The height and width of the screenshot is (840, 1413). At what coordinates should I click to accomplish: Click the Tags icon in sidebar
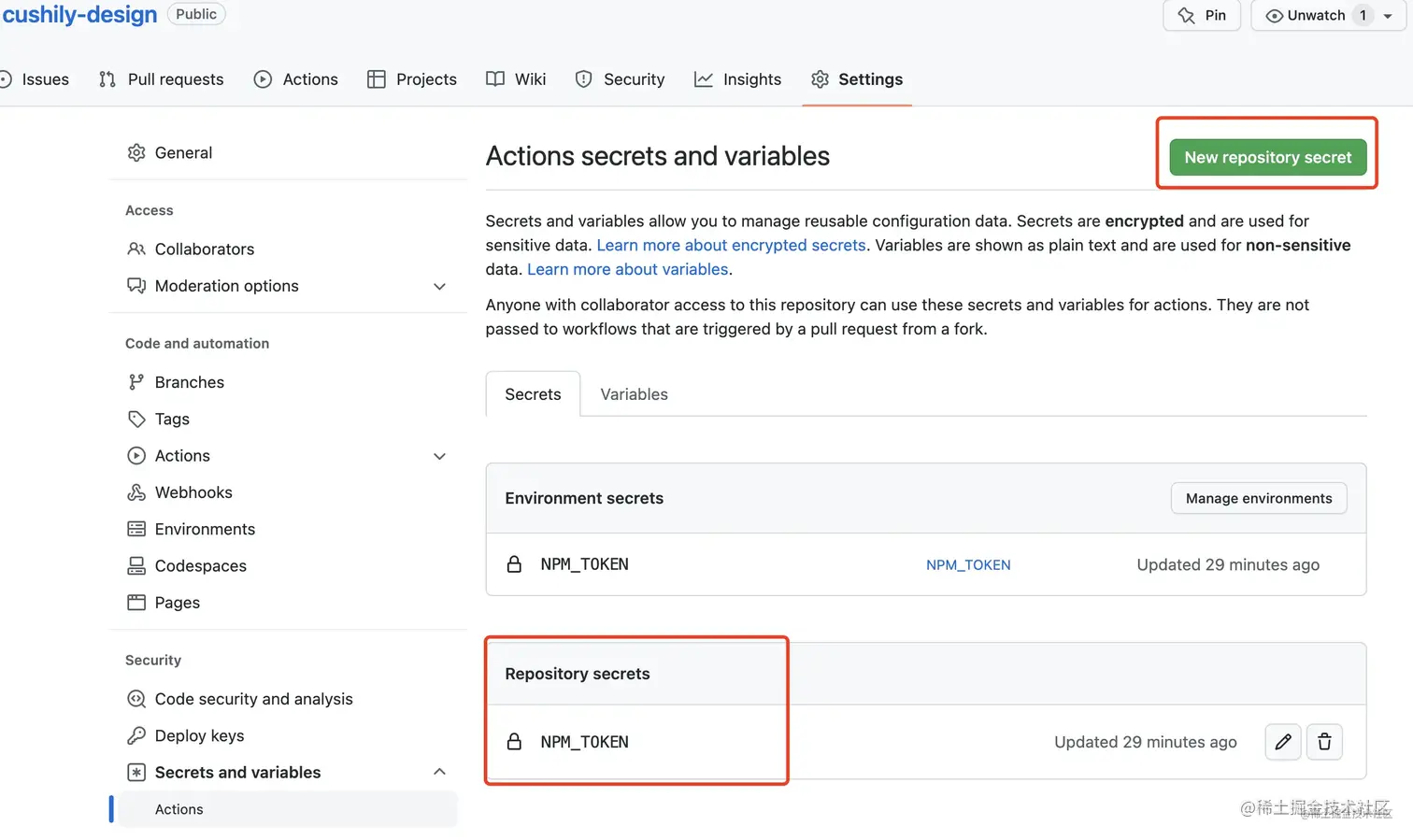136,419
